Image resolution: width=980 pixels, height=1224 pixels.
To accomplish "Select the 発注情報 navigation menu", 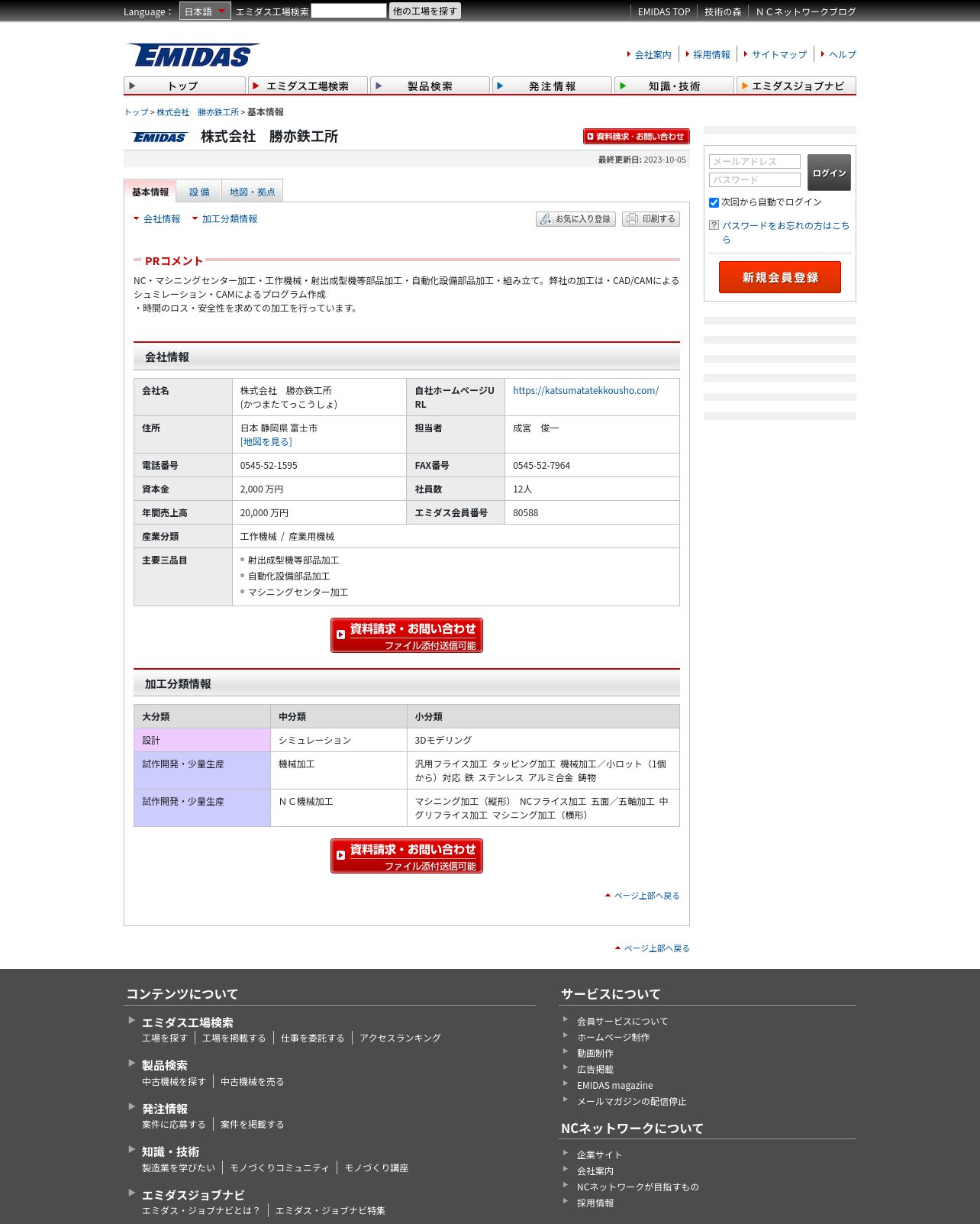I will click(552, 86).
